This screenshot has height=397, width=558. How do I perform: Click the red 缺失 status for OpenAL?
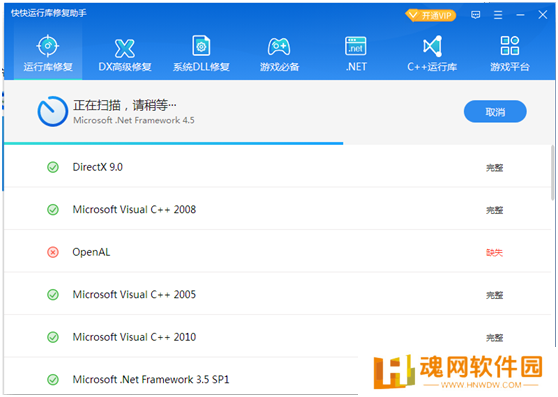[494, 253]
